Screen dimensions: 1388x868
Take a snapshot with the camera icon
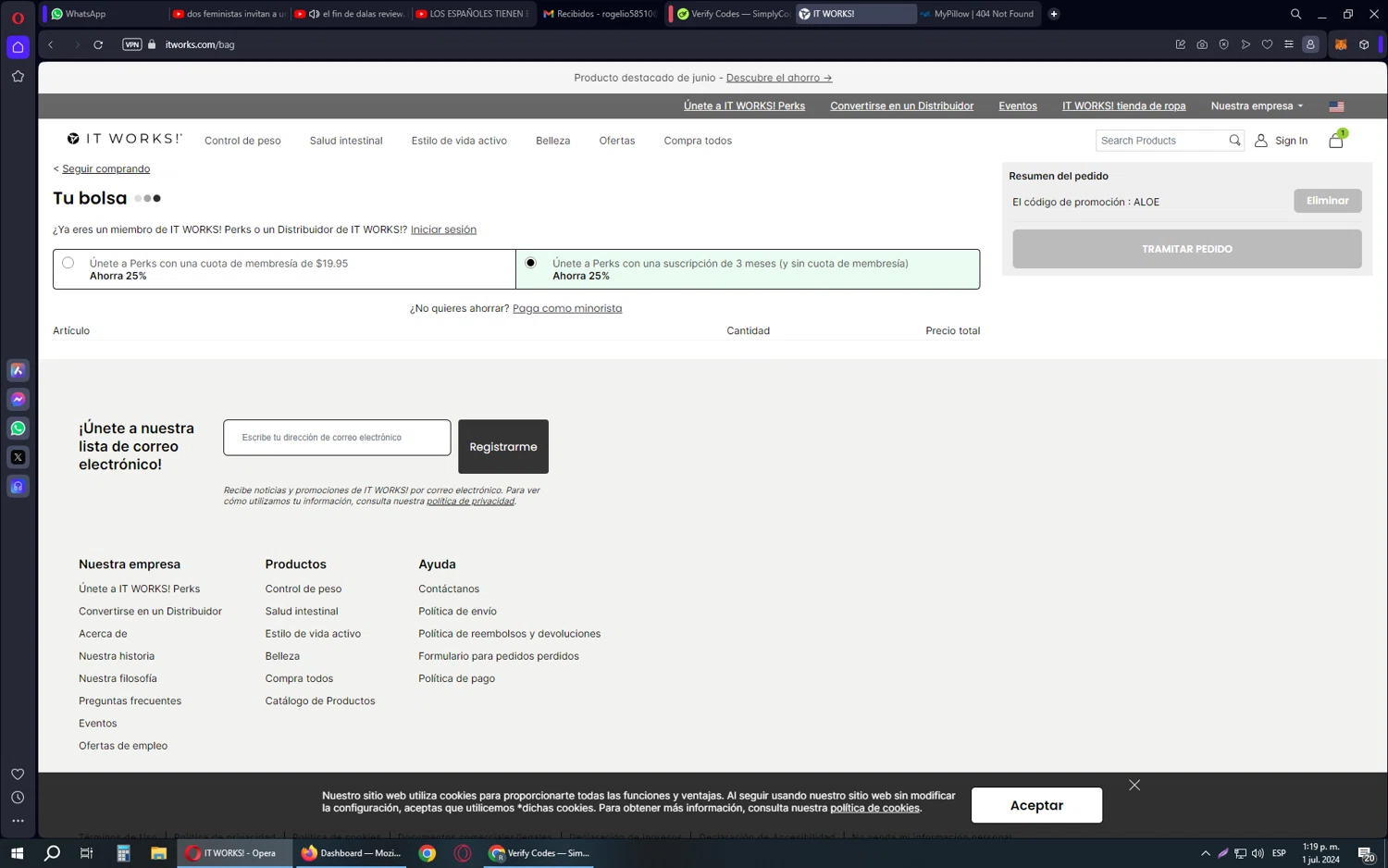pyautogui.click(x=1202, y=44)
